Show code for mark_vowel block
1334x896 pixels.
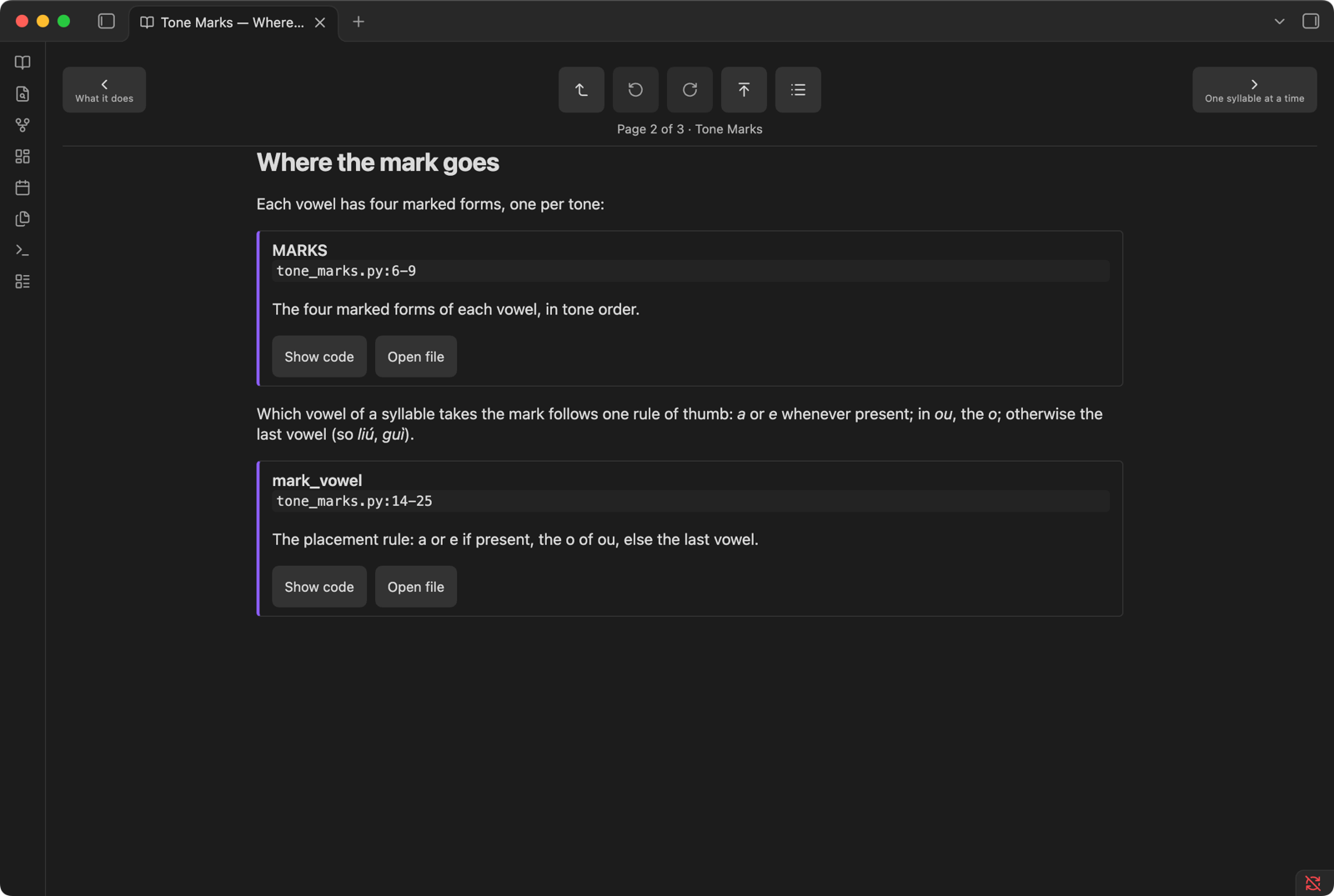pos(319,587)
